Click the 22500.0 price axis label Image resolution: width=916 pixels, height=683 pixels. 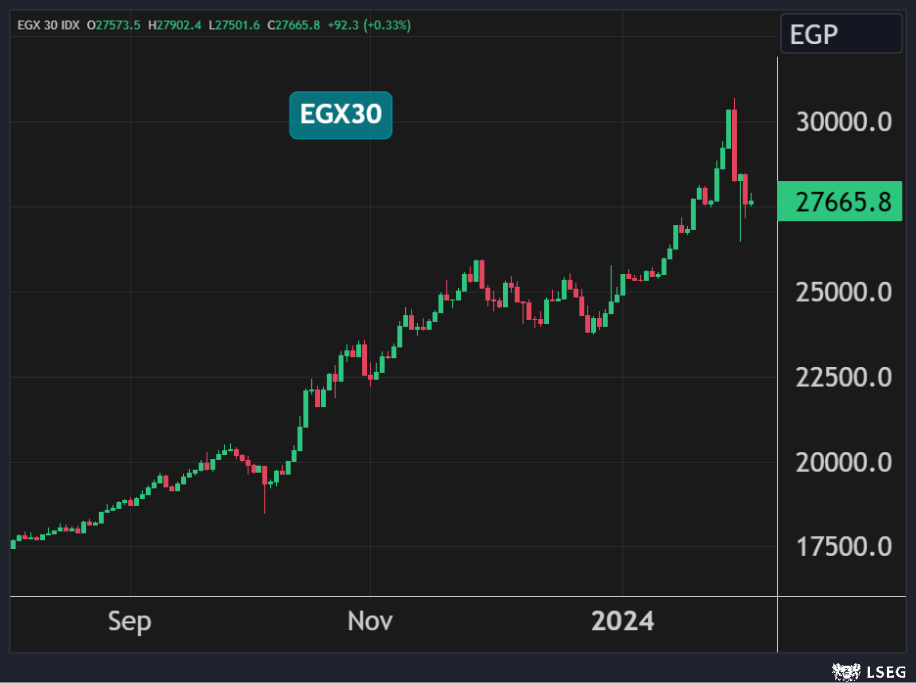pyautogui.click(x=843, y=377)
